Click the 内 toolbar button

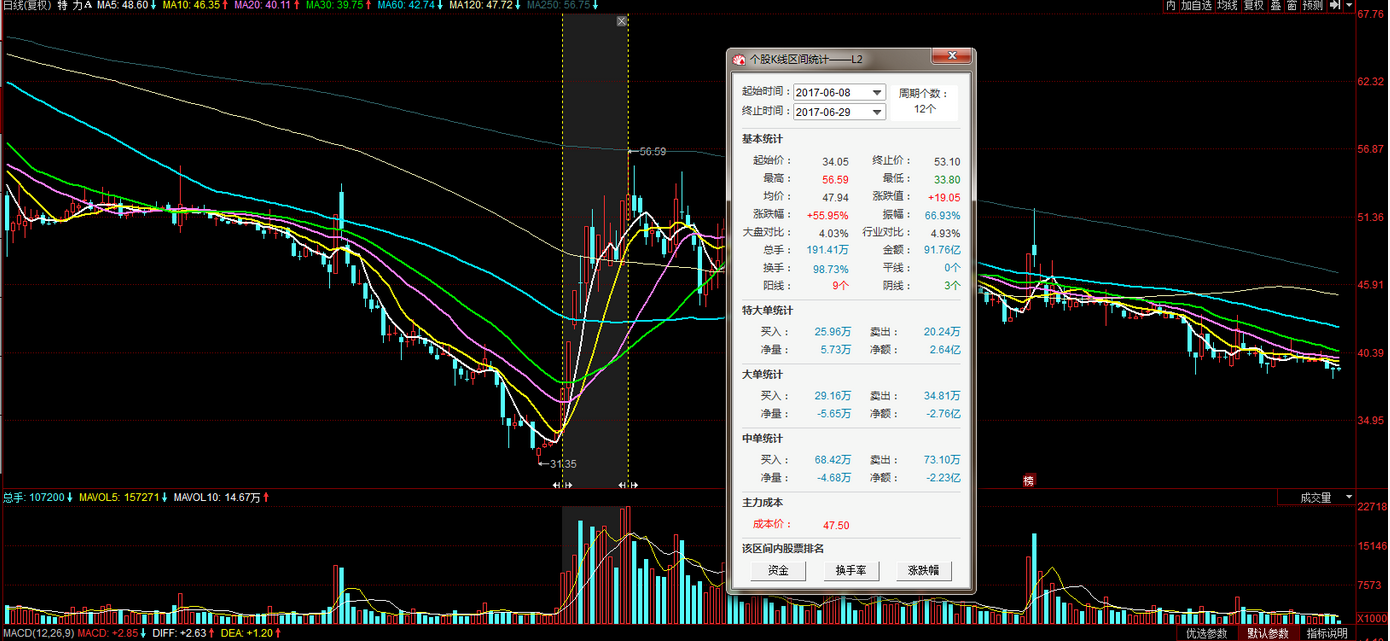1170,6
